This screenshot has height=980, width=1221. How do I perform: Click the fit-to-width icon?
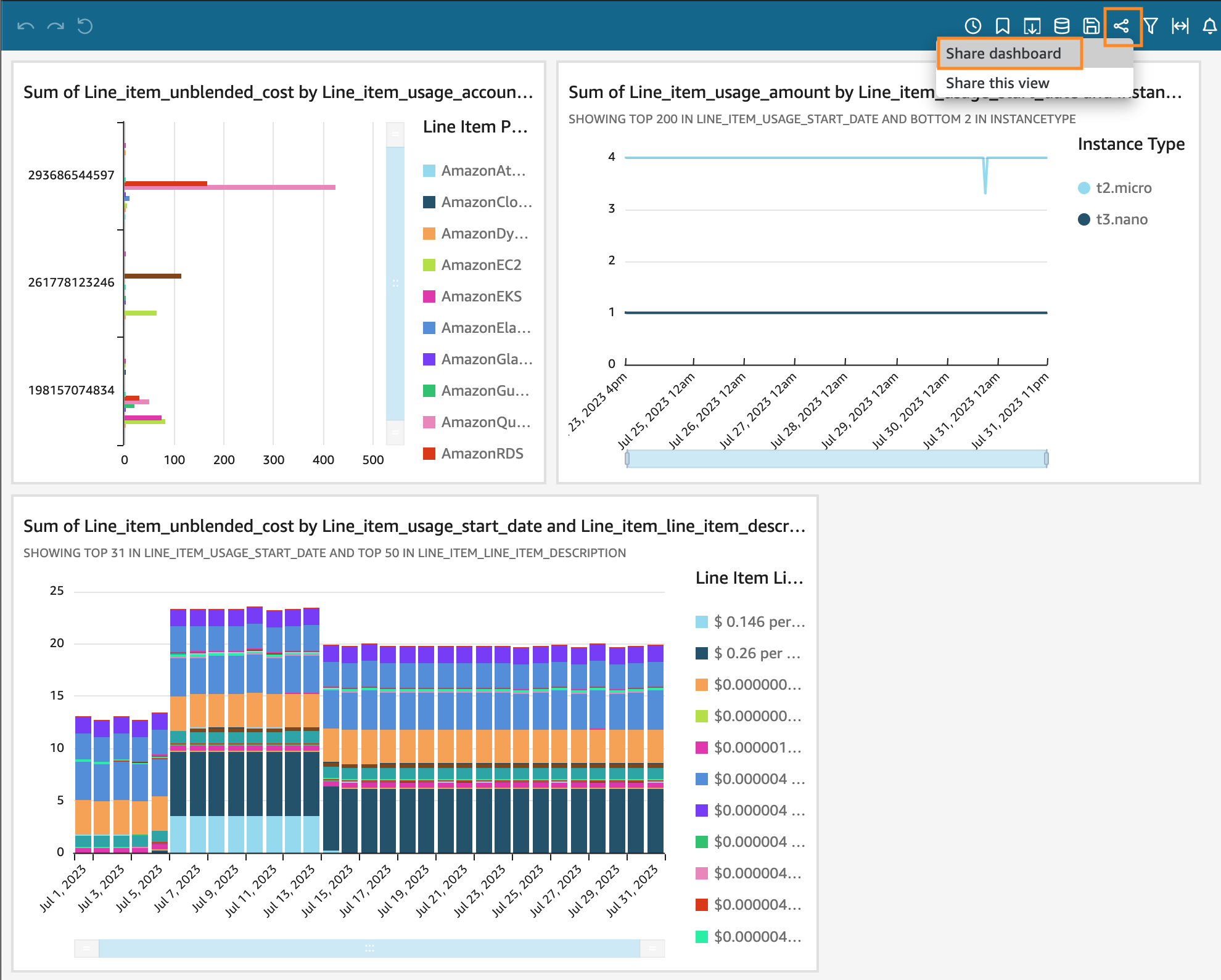[x=1180, y=26]
